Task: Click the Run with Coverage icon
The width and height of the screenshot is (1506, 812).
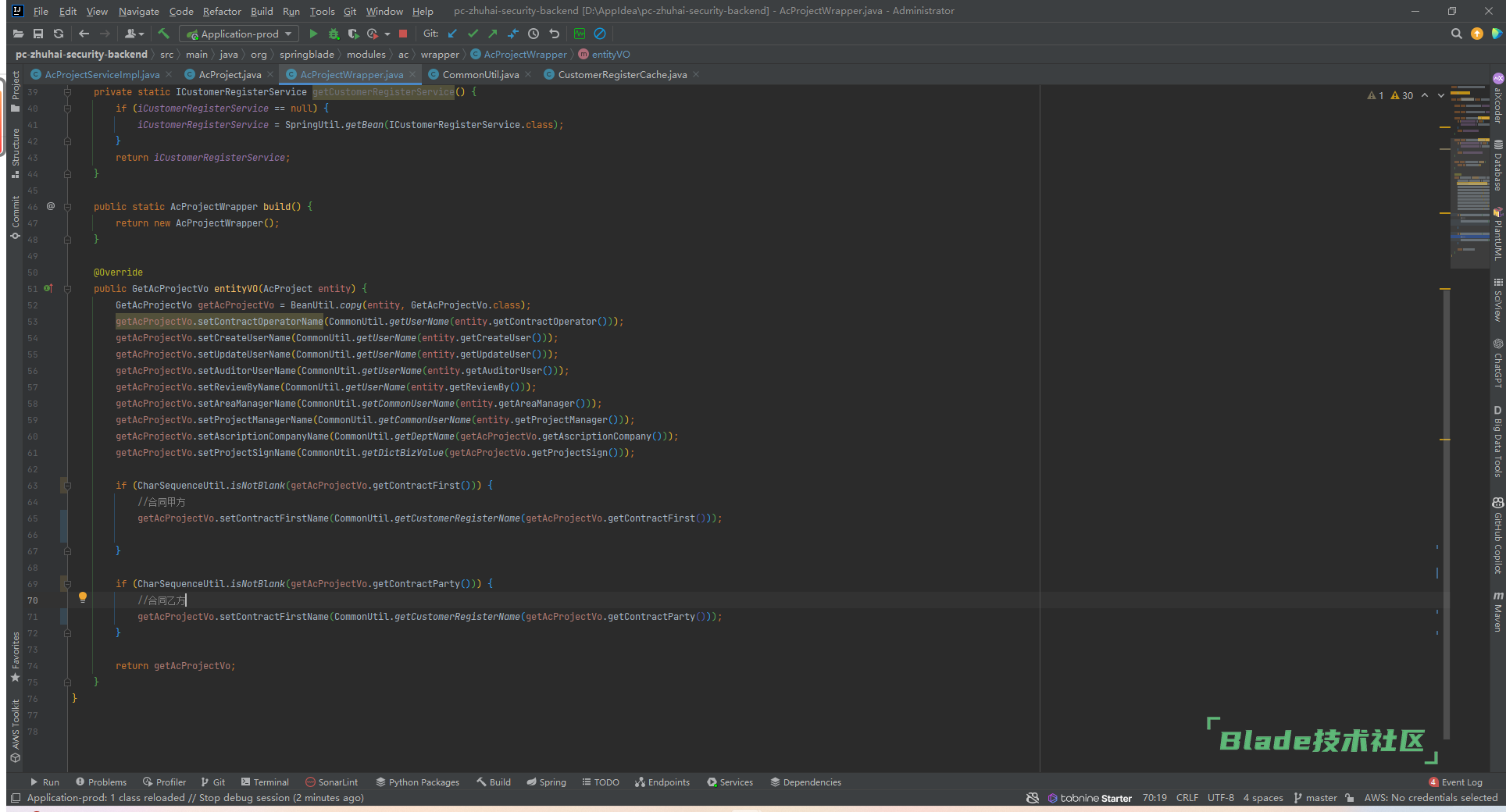Action: [353, 34]
